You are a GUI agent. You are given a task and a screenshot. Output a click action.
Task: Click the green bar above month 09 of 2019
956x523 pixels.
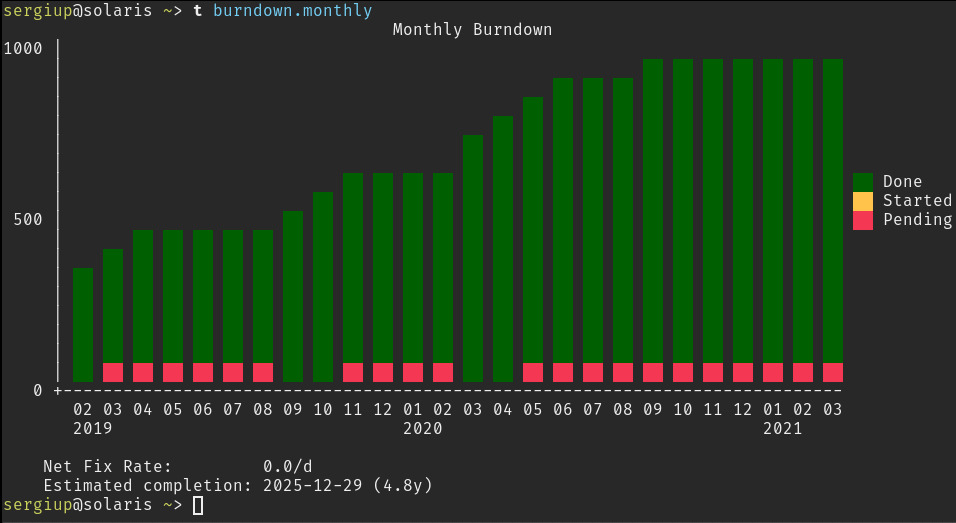point(293,296)
